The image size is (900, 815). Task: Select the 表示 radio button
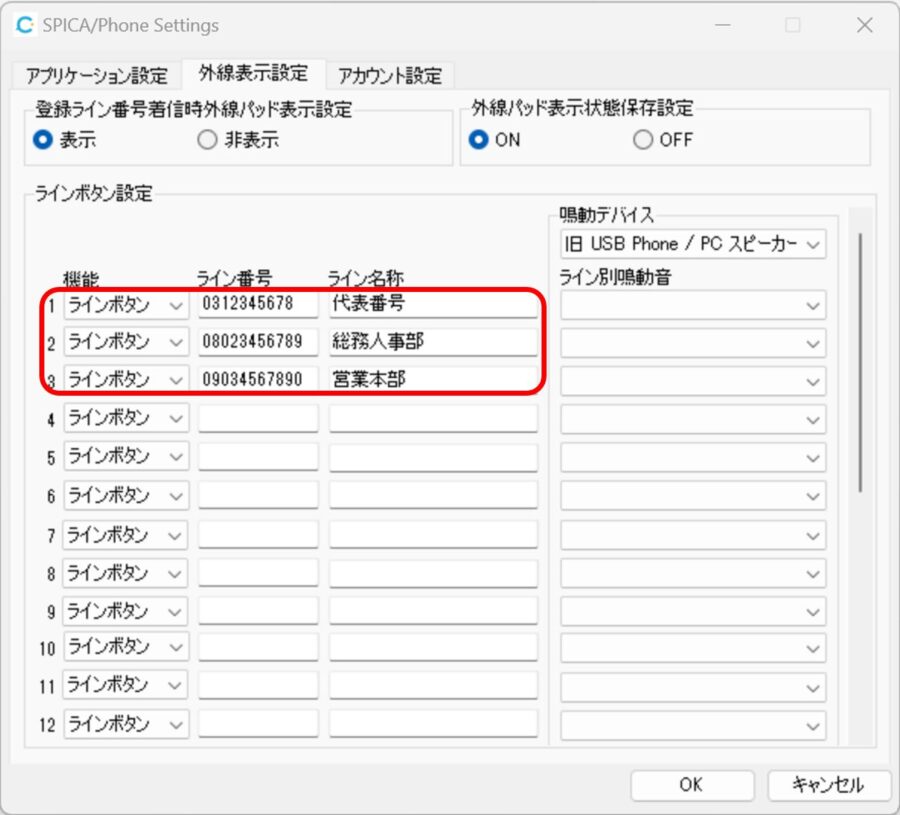click(40, 140)
